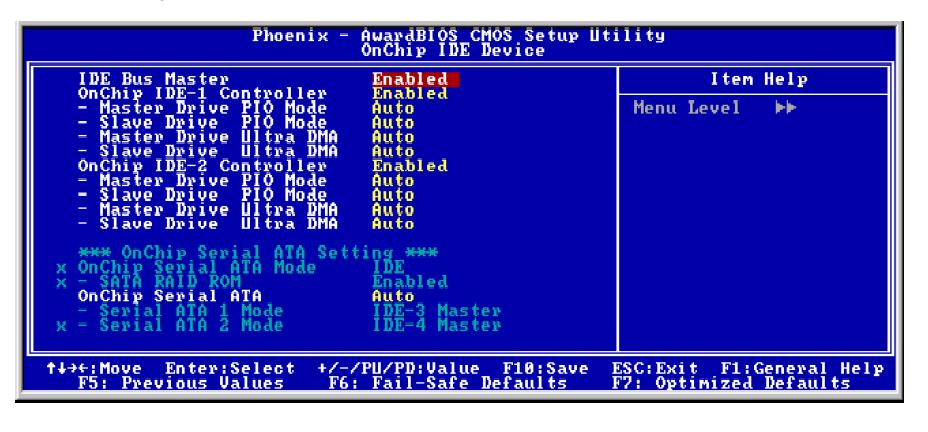Image resolution: width=928 pixels, height=432 pixels.
Task: Click the greyed SATA RAID ROM label
Action: 159,282
